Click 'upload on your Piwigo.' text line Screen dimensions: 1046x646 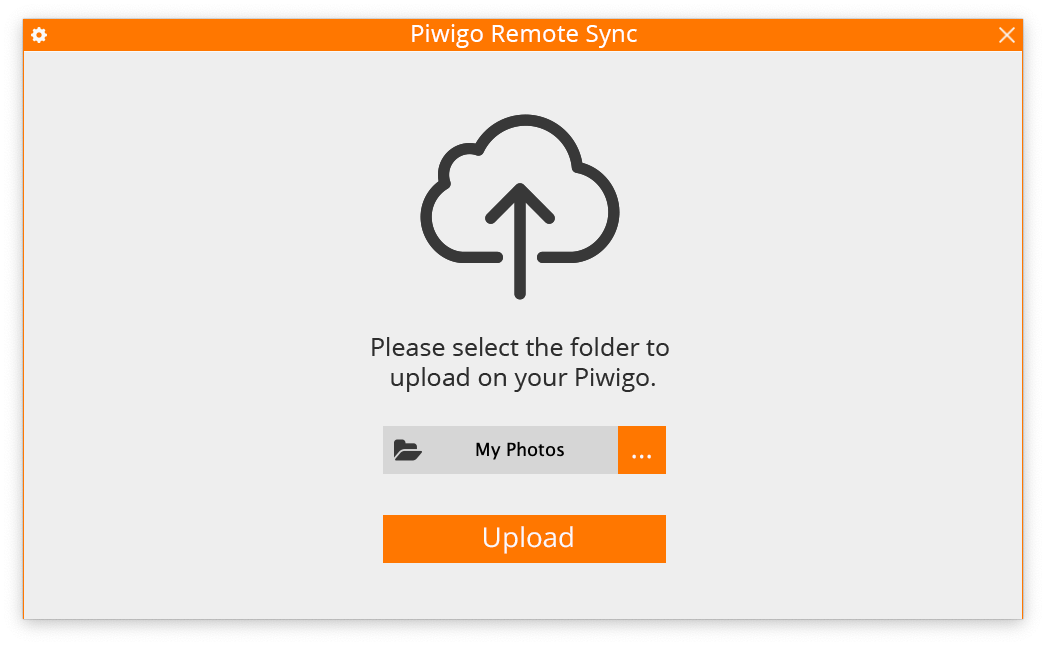click(x=523, y=378)
